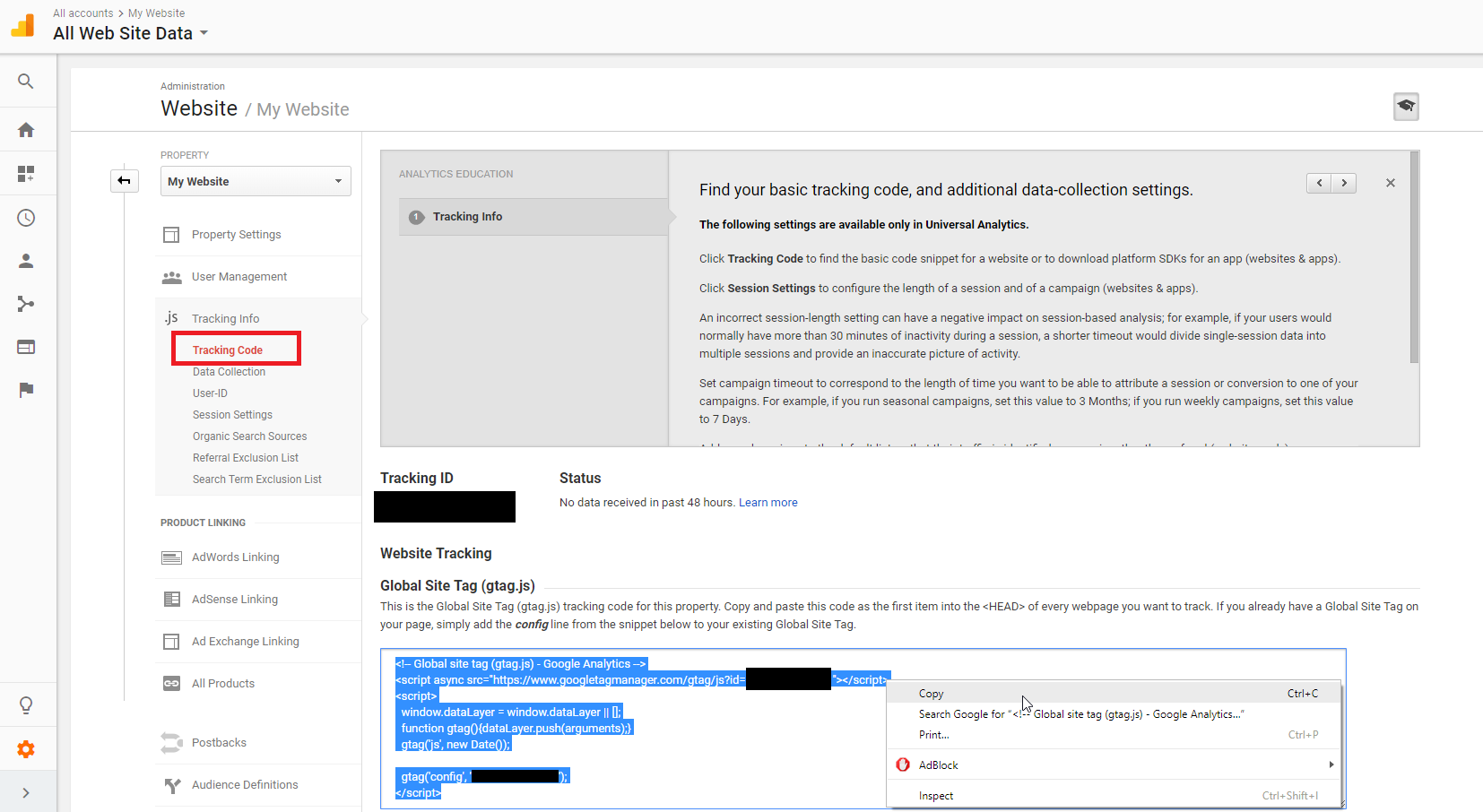Go to next education slide arrow
The height and width of the screenshot is (812, 1483).
click(x=1344, y=183)
